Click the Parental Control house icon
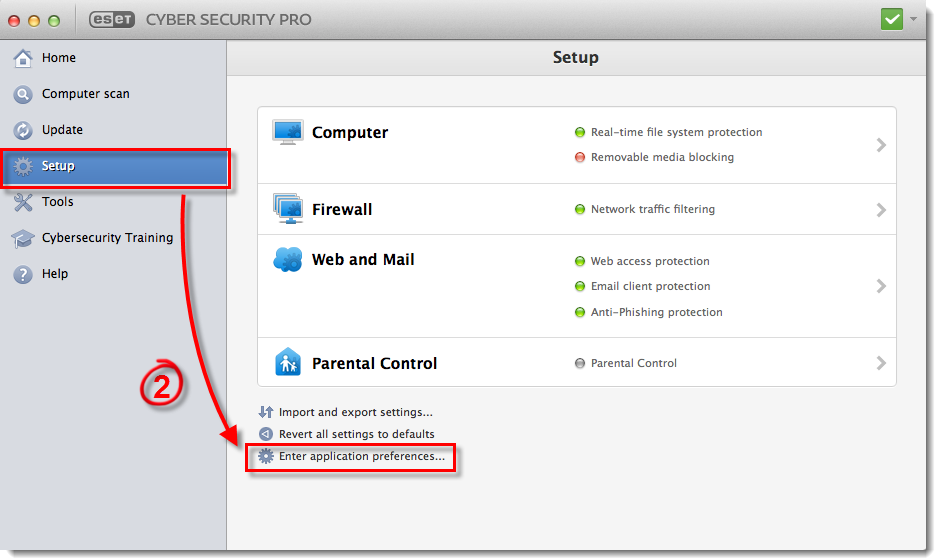This screenshot has width=935, height=559. pos(288,362)
